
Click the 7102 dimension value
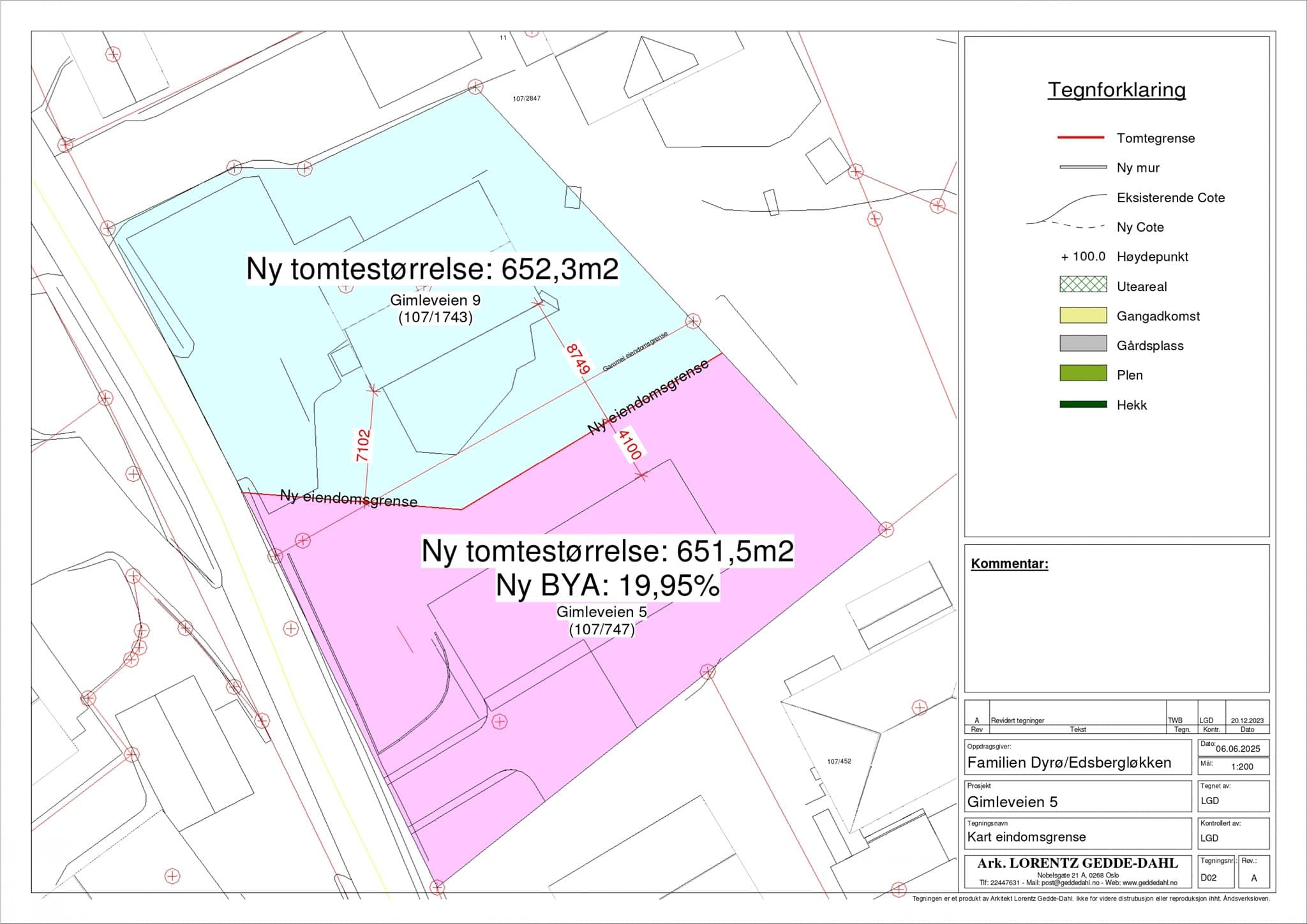pyautogui.click(x=362, y=445)
